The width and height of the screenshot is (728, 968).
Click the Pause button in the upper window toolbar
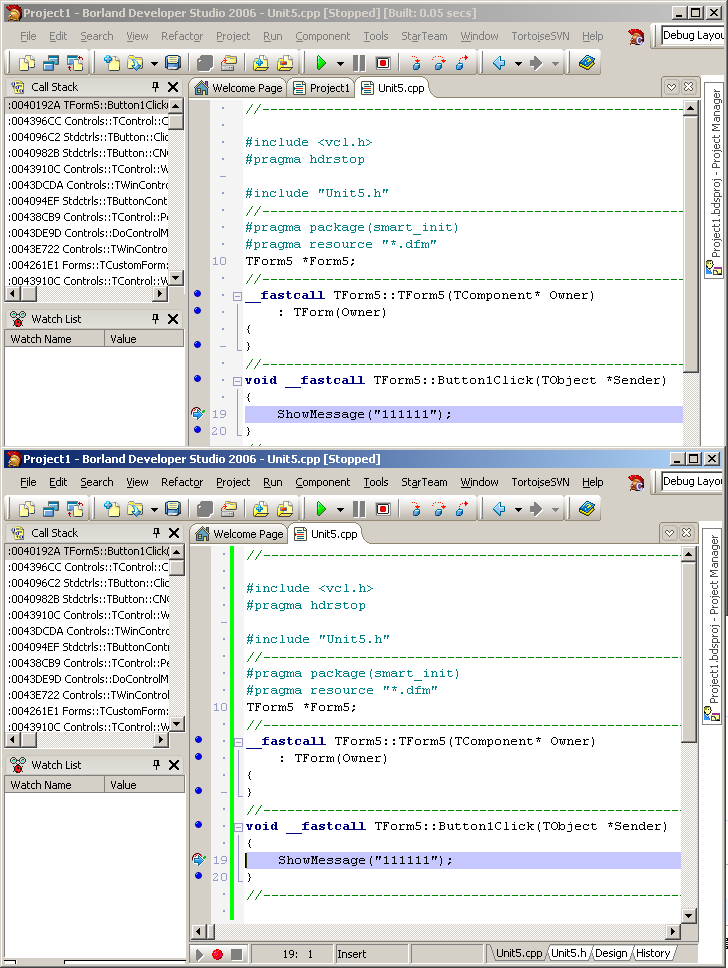[359, 63]
